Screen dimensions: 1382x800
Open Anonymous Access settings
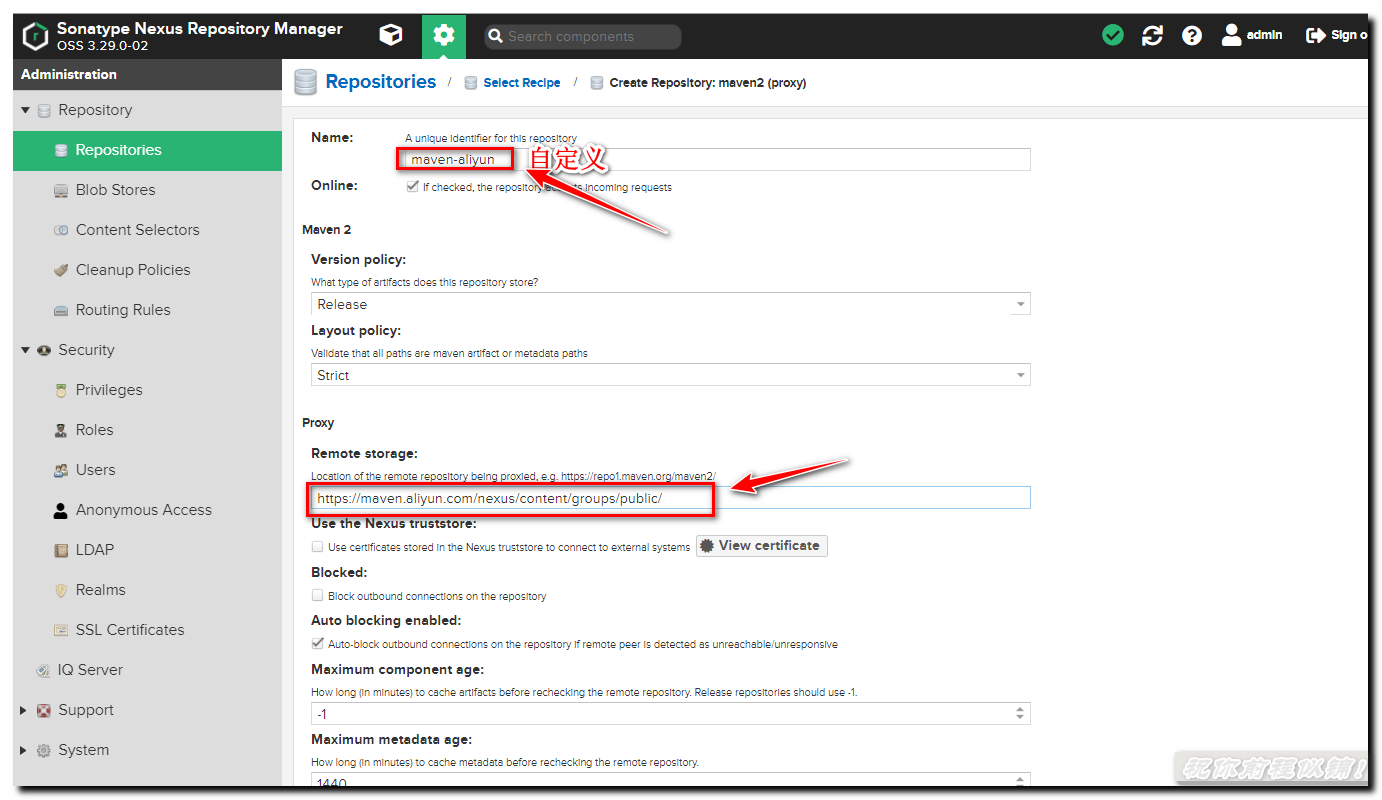[147, 510]
